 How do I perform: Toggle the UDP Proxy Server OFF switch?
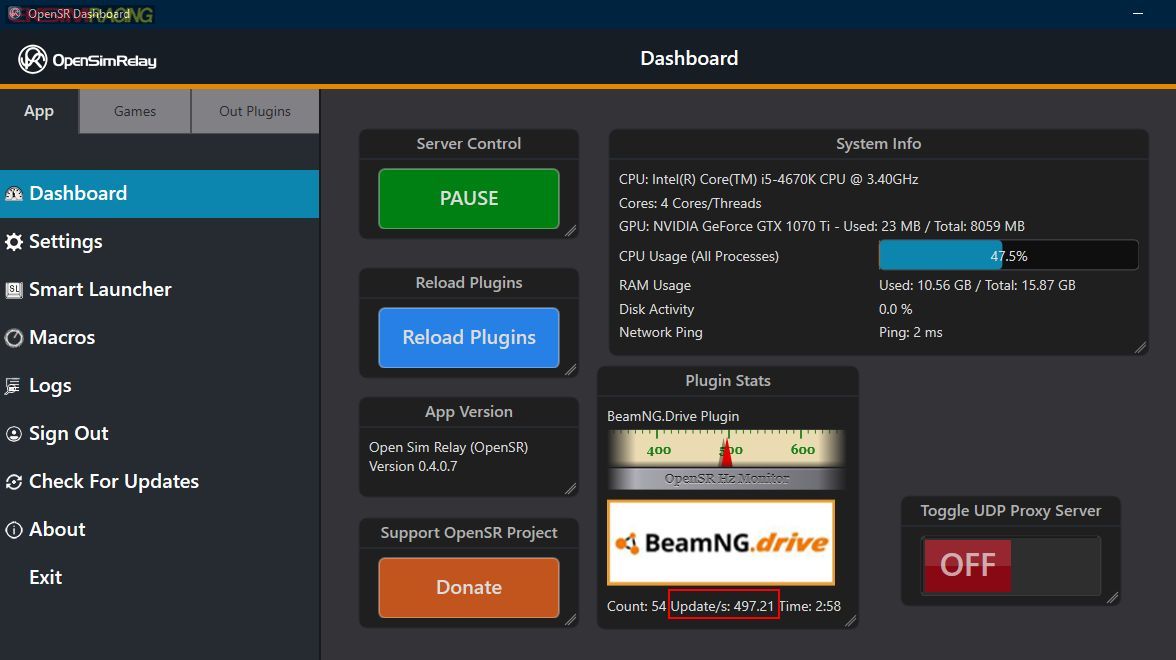pyautogui.click(x=1011, y=565)
